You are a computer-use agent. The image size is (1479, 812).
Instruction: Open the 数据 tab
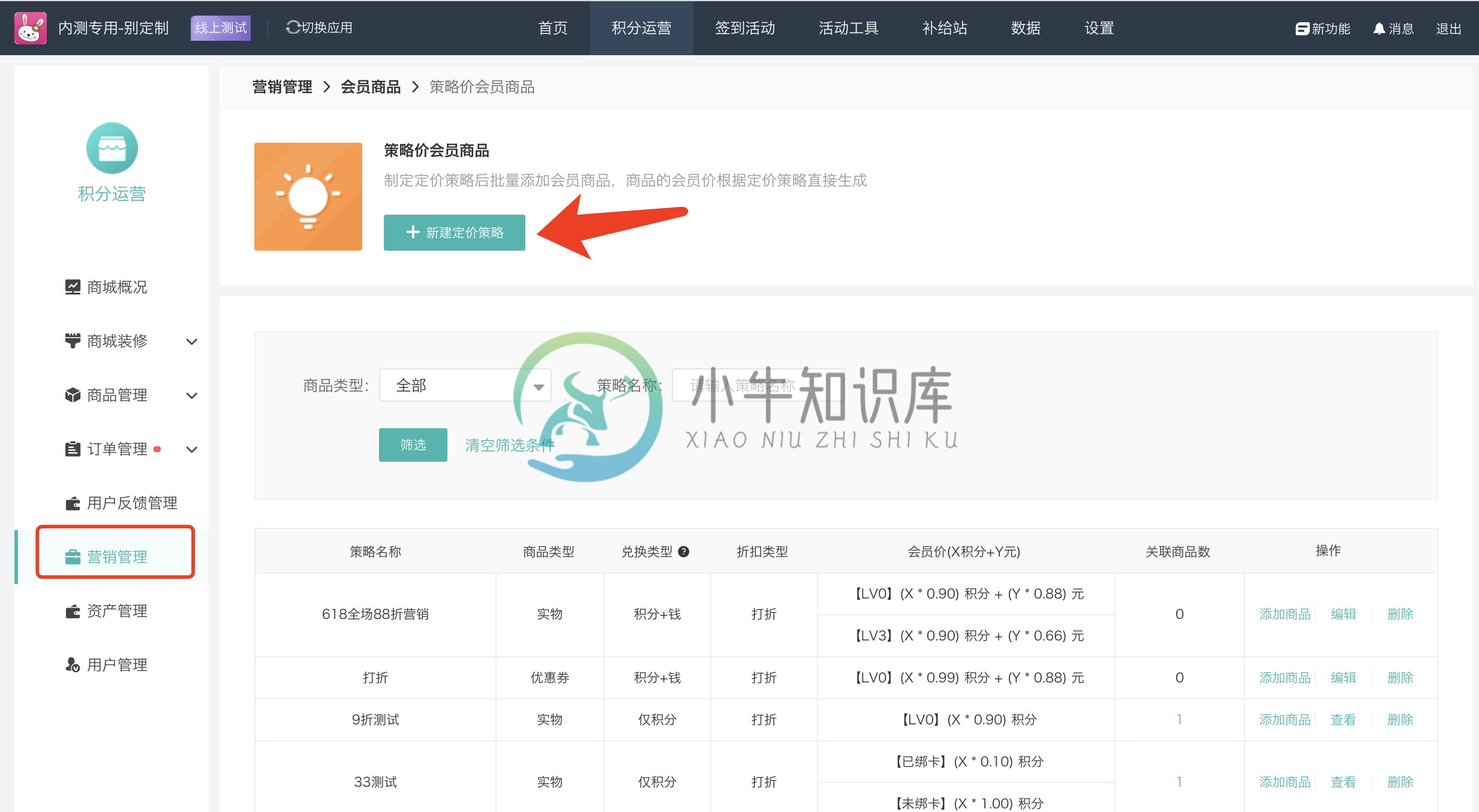pos(1026,28)
